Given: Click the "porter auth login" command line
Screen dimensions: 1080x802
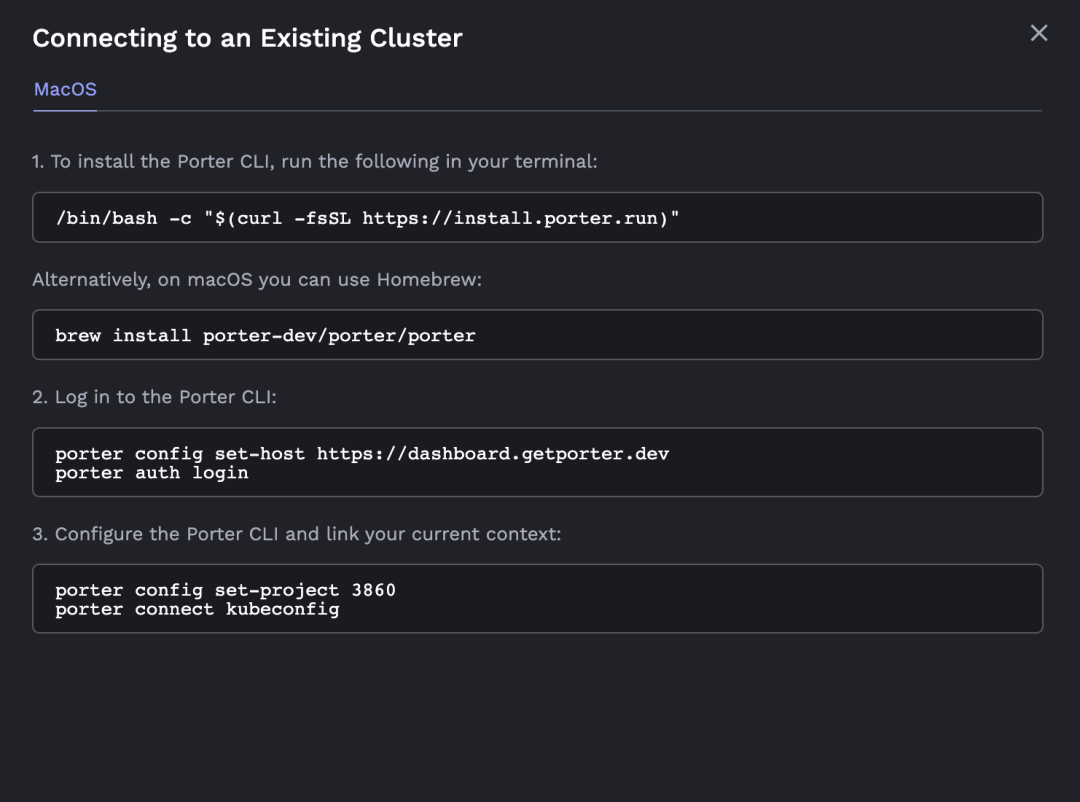Looking at the screenshot, I should coord(151,473).
